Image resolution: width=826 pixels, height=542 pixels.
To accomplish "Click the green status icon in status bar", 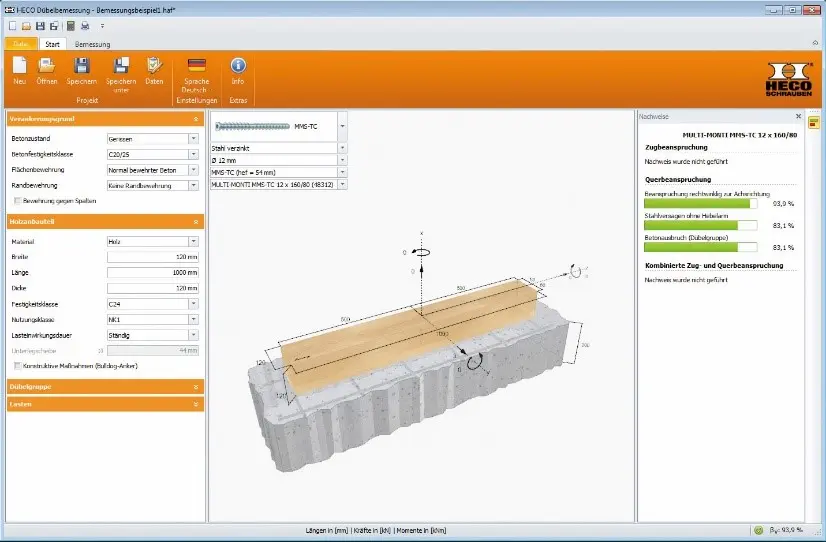I will (x=758, y=530).
